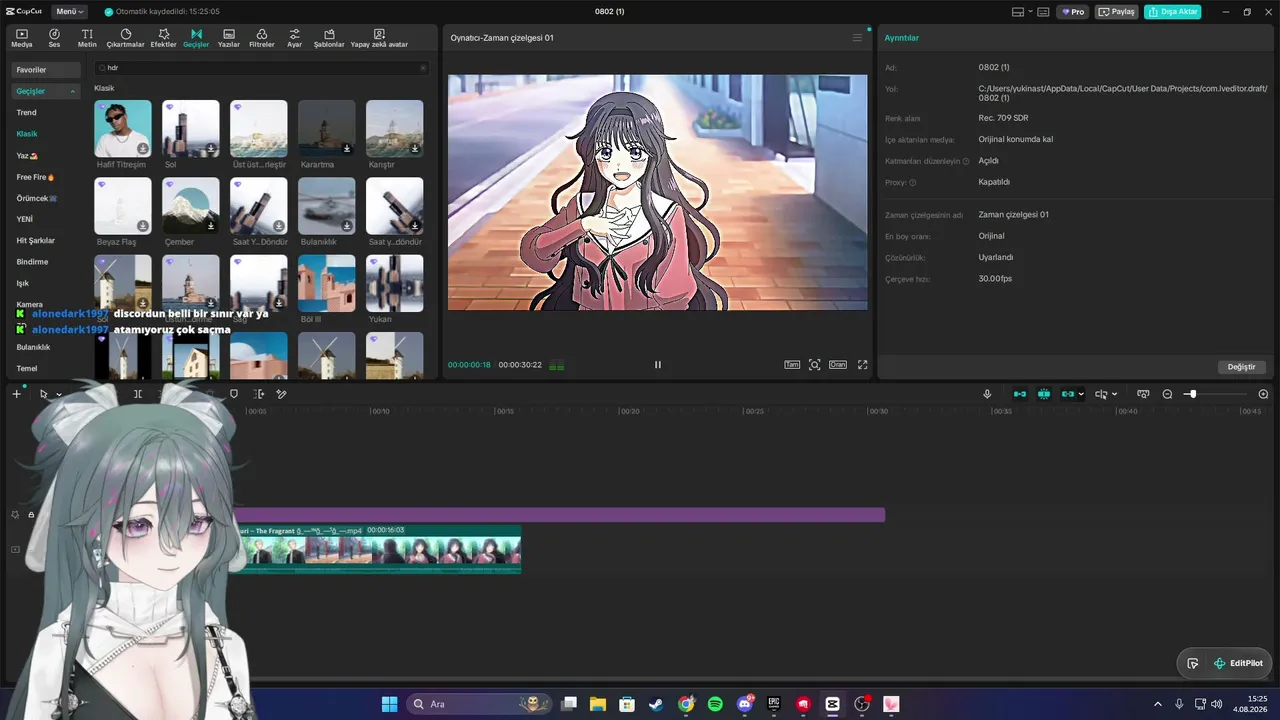Clear the hdr search field
Image resolution: width=1280 pixels, height=720 pixels.
coord(423,68)
